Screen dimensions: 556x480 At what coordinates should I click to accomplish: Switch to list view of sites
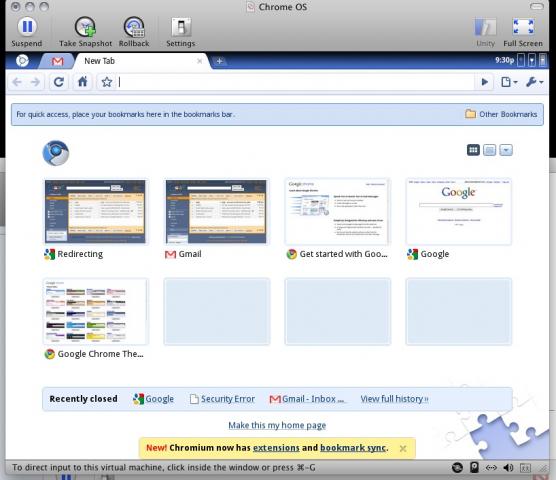[489, 150]
